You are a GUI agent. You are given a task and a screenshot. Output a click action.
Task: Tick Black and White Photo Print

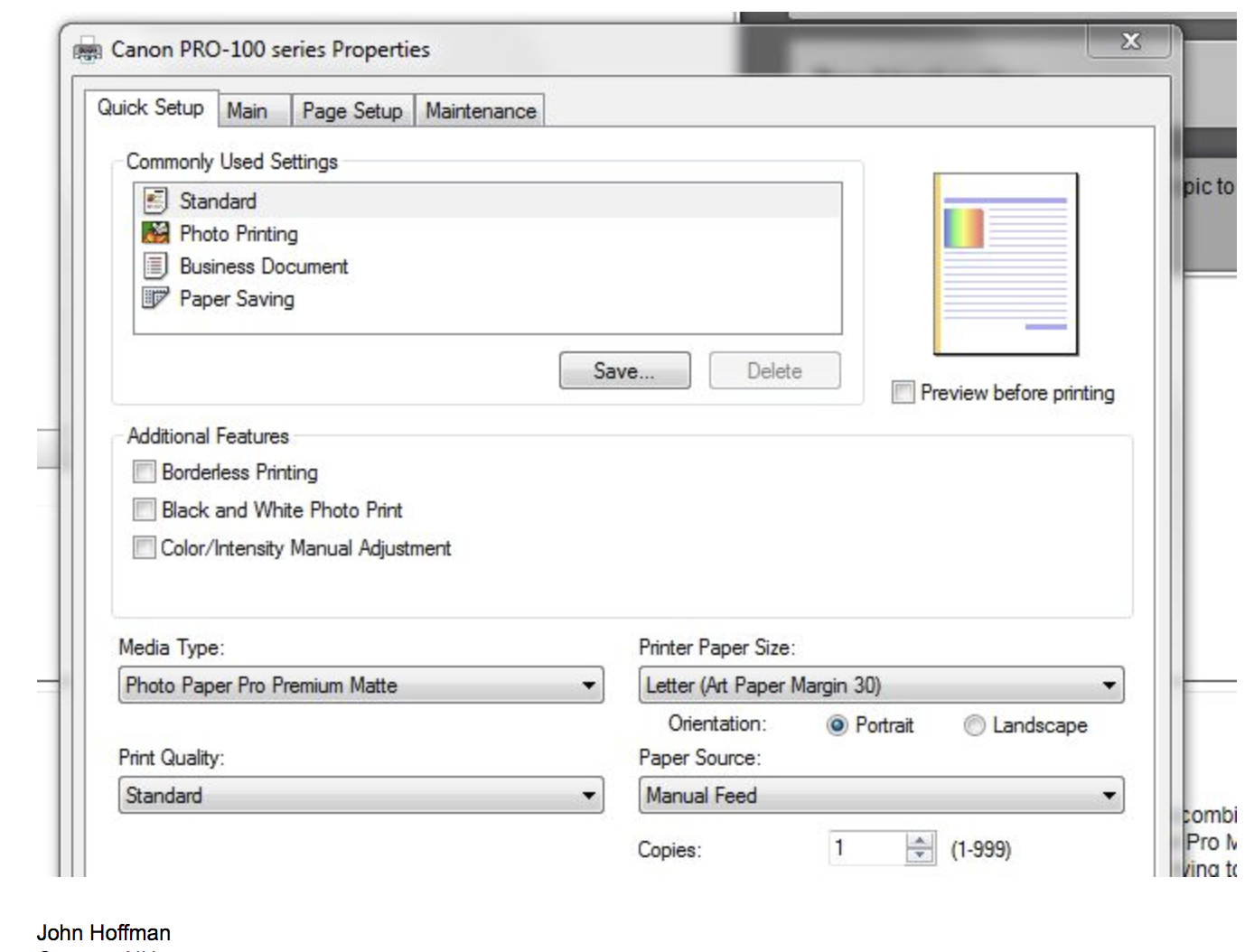pyautogui.click(x=144, y=509)
